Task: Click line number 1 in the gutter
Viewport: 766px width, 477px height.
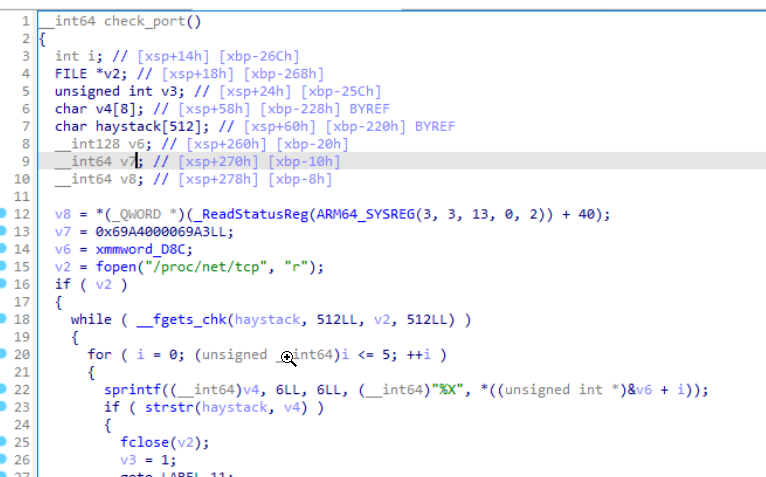Action: [25, 21]
